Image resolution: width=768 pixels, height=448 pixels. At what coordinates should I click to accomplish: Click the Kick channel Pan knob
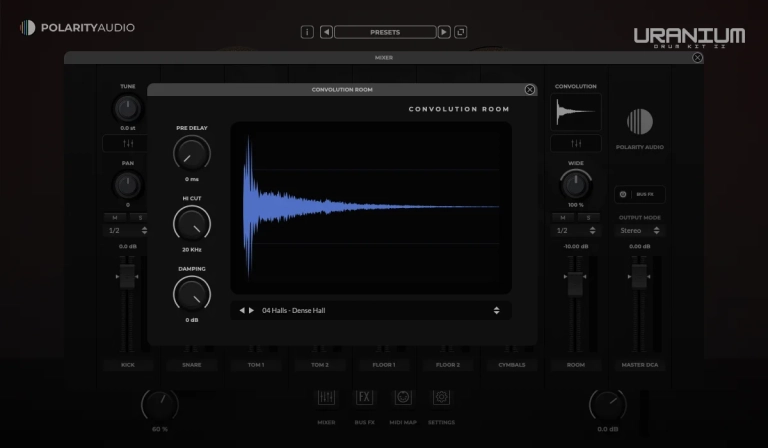(x=127, y=185)
